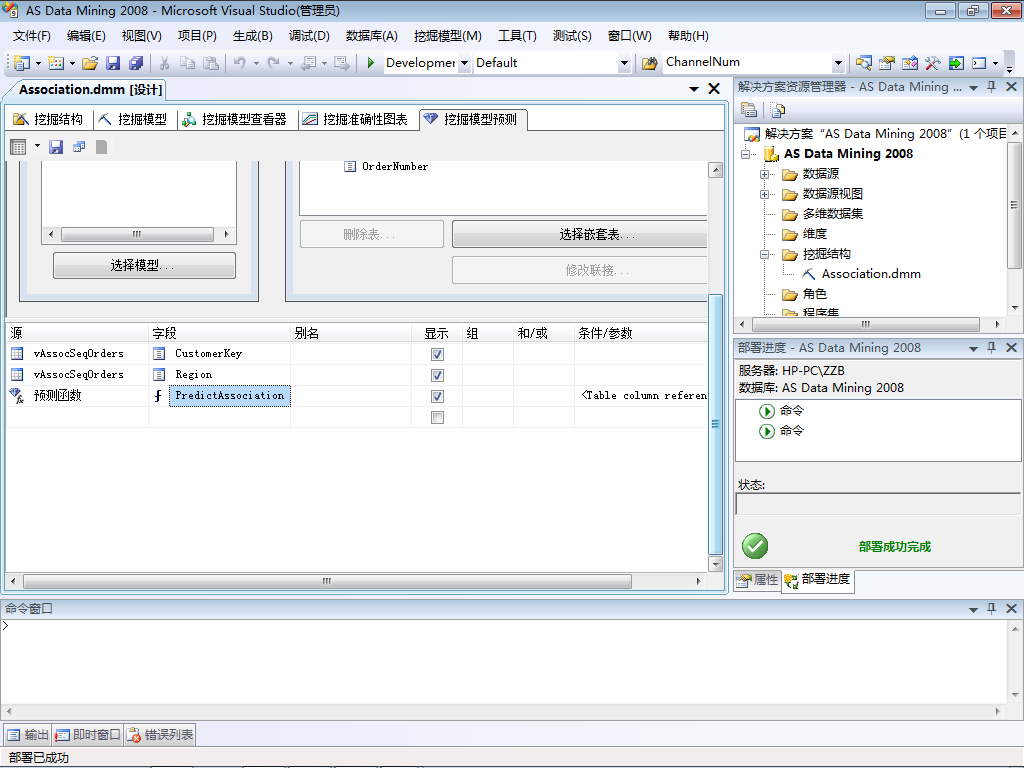Click the Copy toolbar icon
Image resolution: width=1024 pixels, height=768 pixels.
[x=187, y=63]
